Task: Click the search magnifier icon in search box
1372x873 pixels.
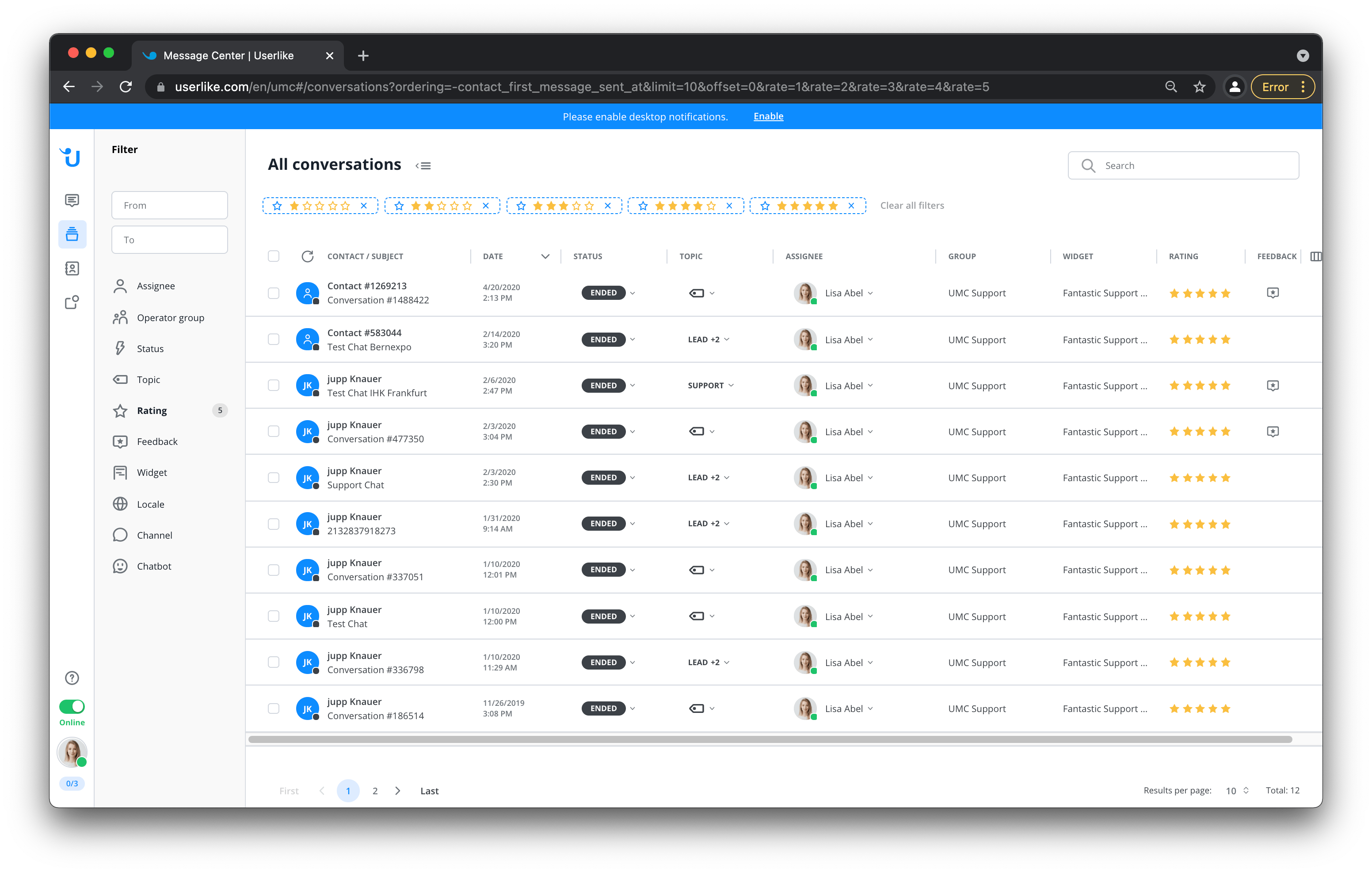Action: [x=1088, y=165]
